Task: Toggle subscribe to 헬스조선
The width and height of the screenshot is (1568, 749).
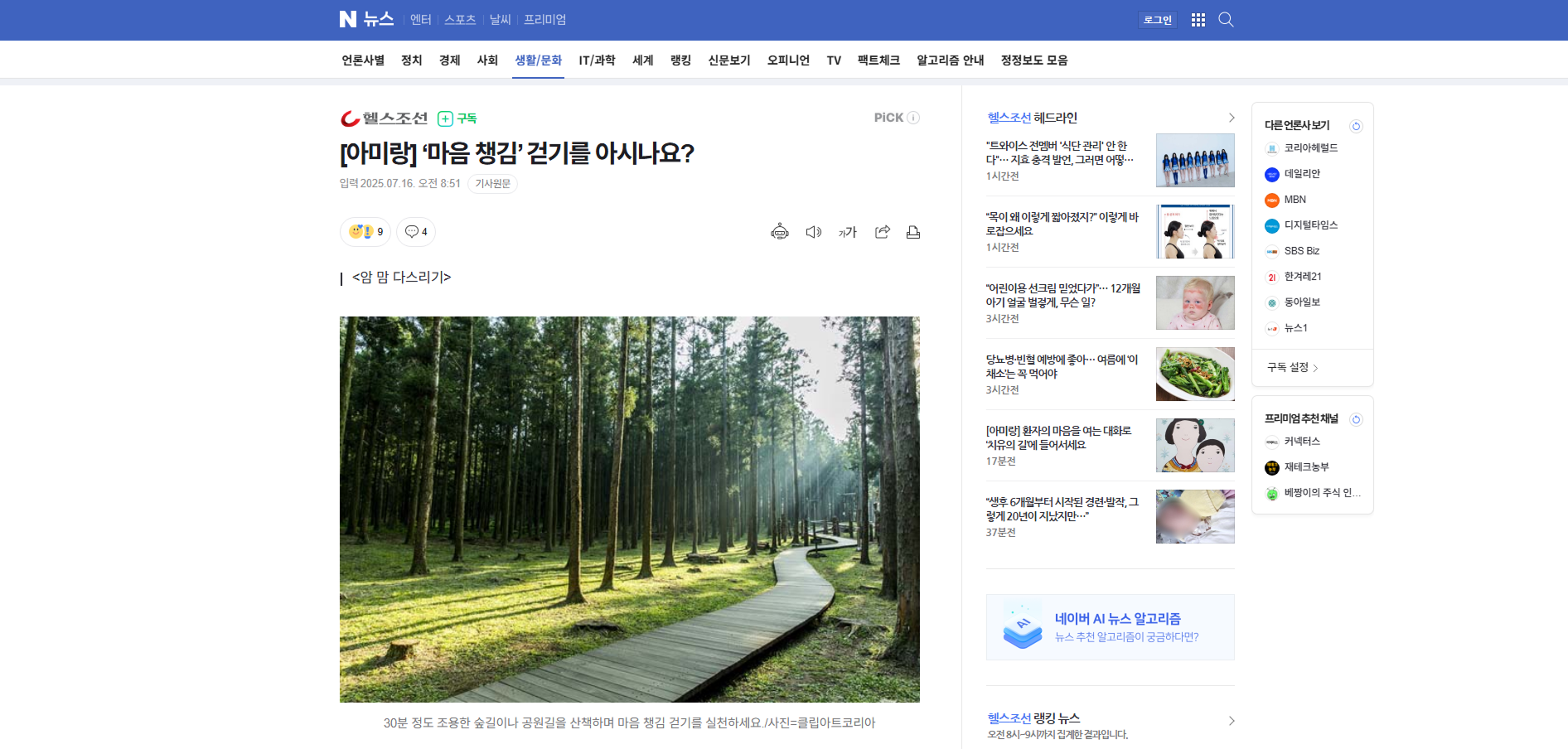Action: point(457,118)
